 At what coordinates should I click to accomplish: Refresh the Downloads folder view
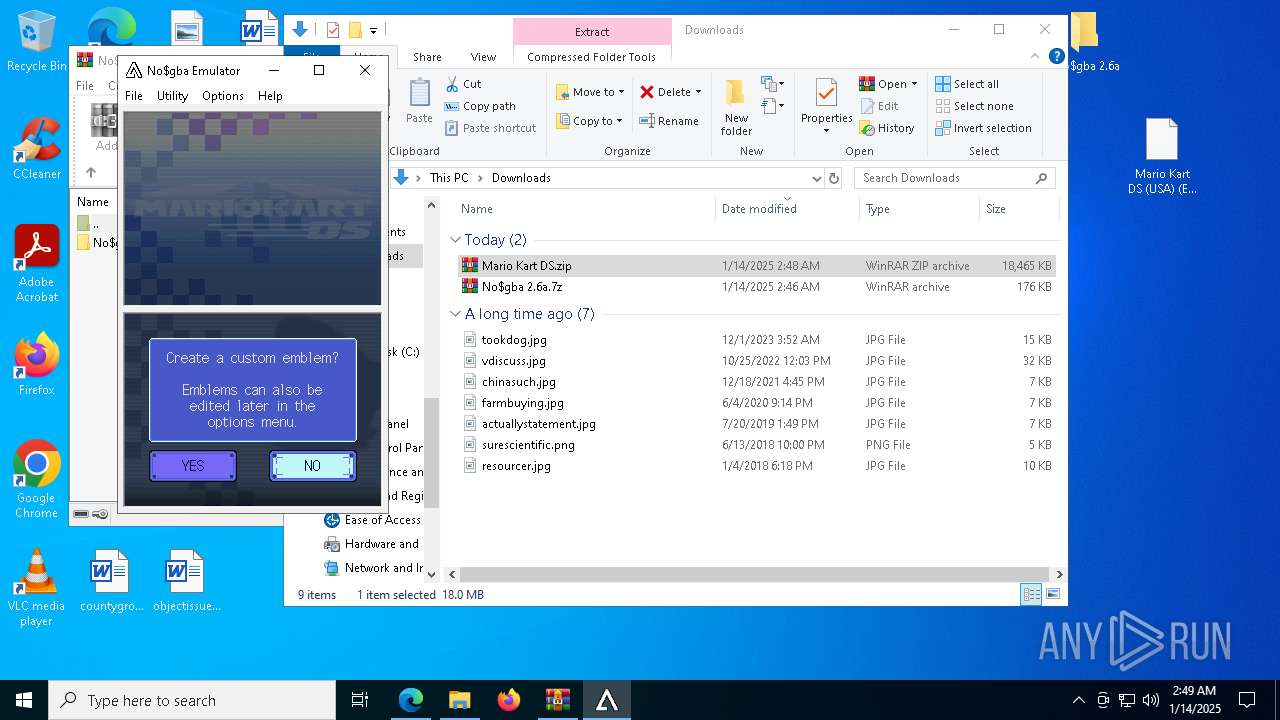tap(834, 178)
